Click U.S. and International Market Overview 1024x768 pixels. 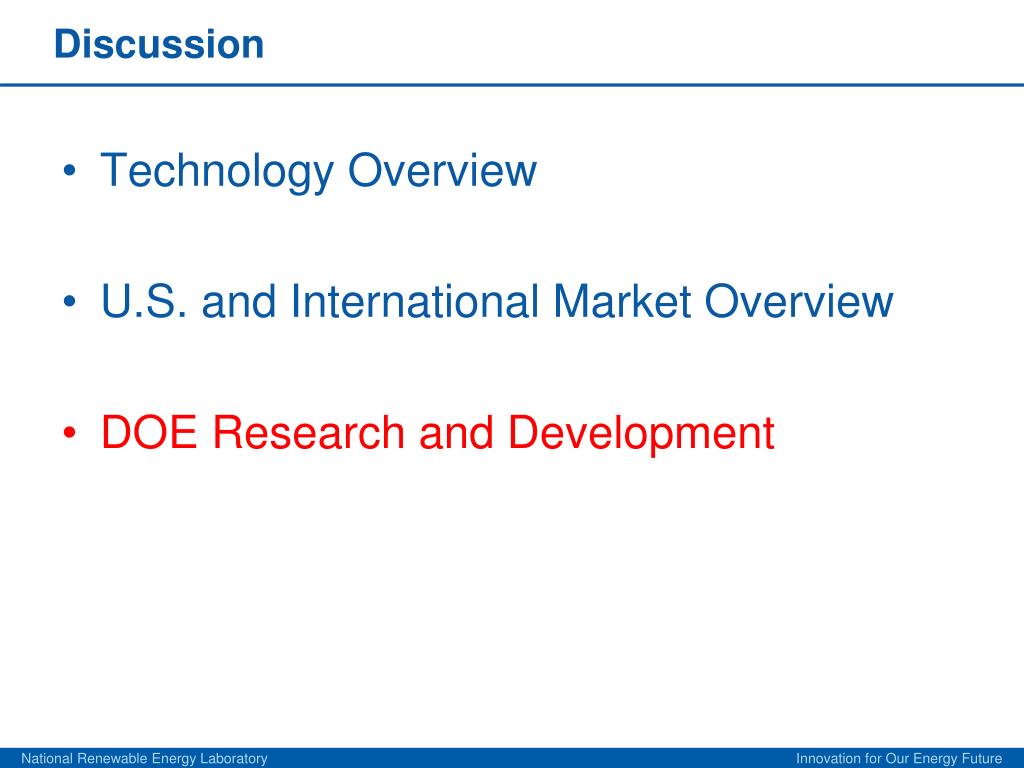496,301
